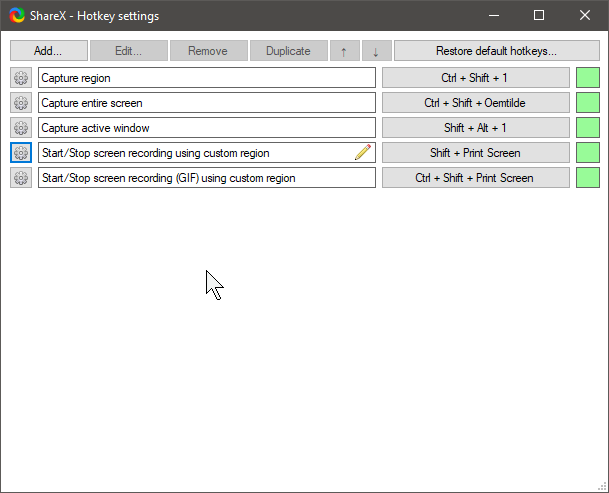Open settings gear for Capture region hotkey
609x493 pixels.
[21, 78]
